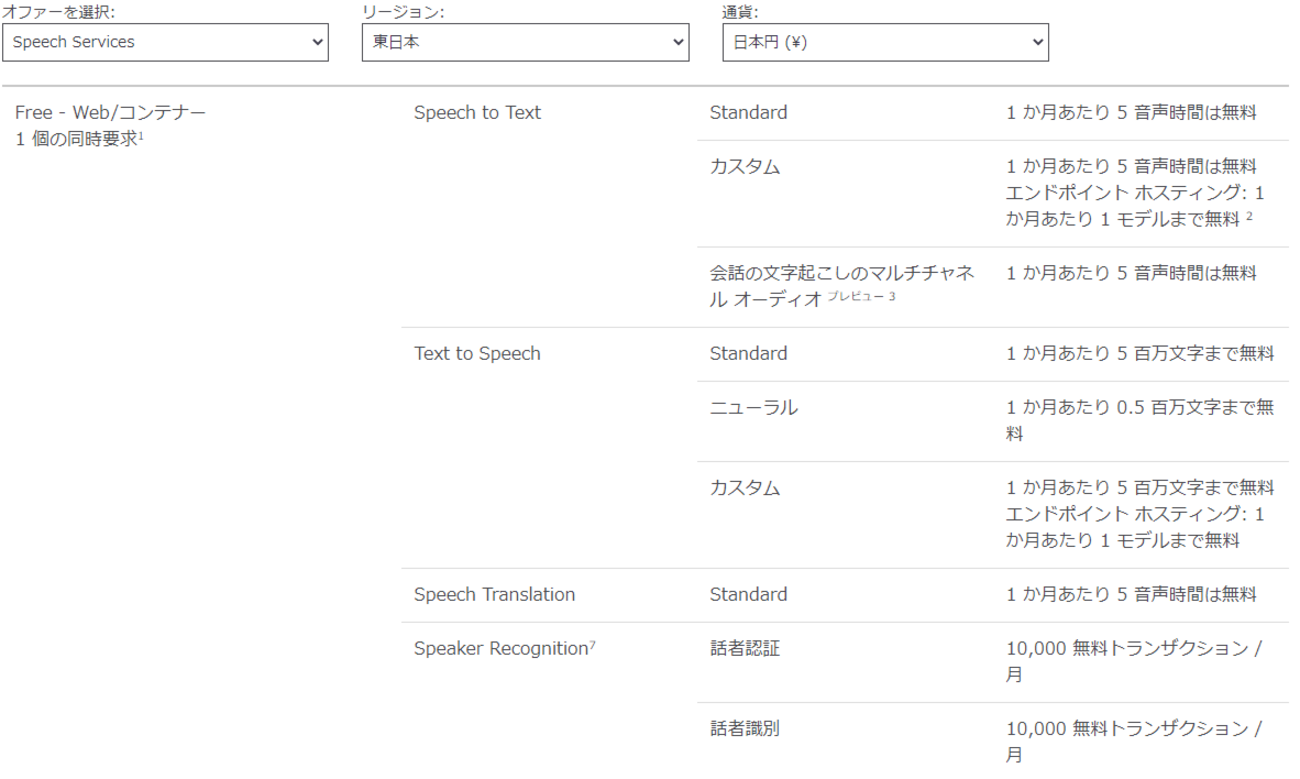Click footnote 7 beside Speaker Recognition

point(592,645)
